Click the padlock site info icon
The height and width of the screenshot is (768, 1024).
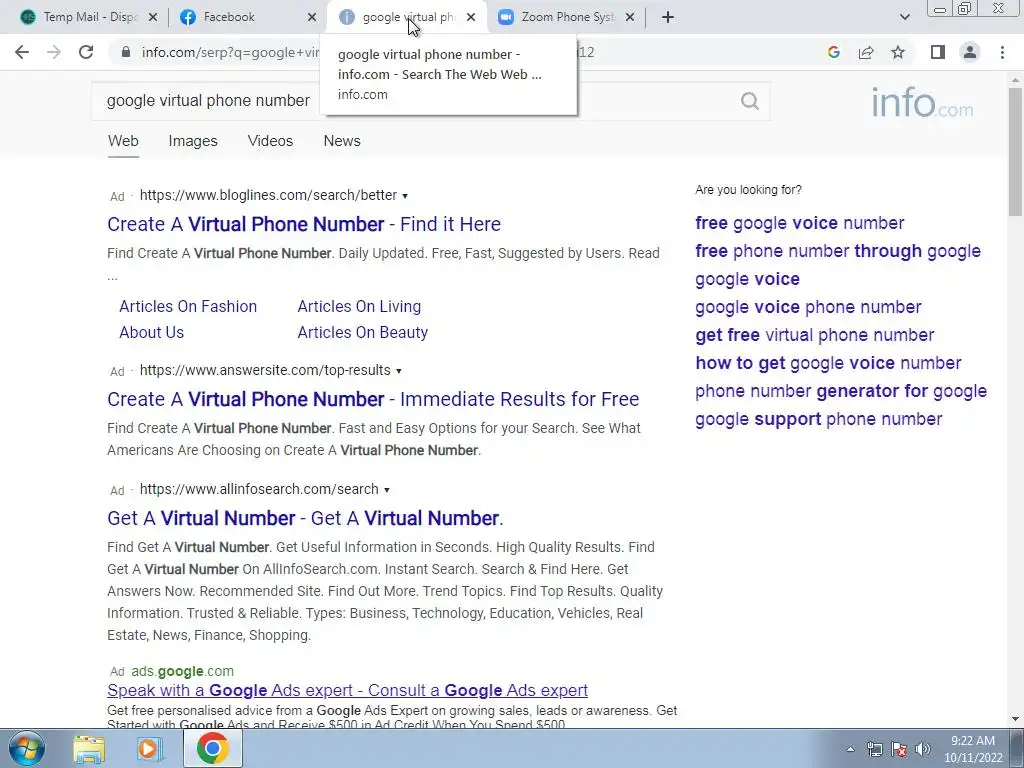tap(126, 52)
